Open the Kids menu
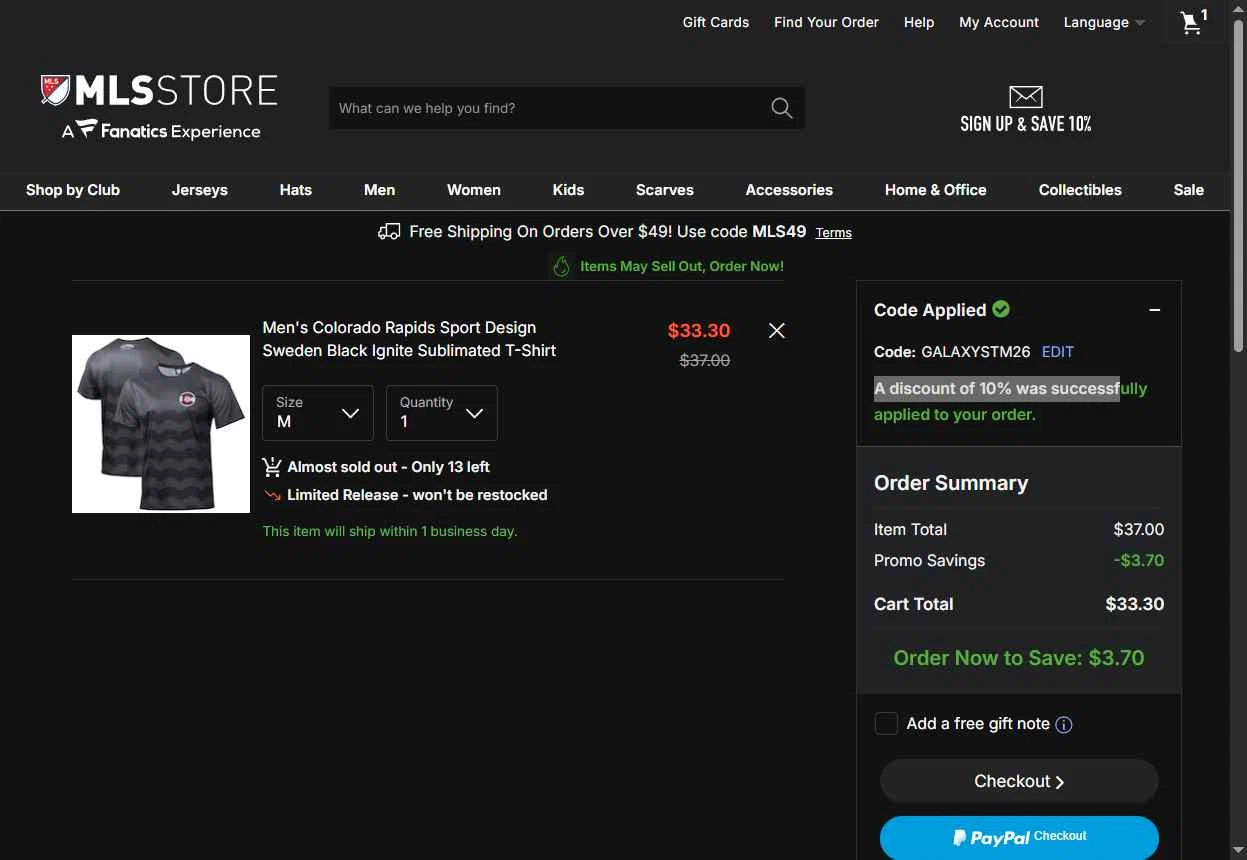 pyautogui.click(x=569, y=190)
